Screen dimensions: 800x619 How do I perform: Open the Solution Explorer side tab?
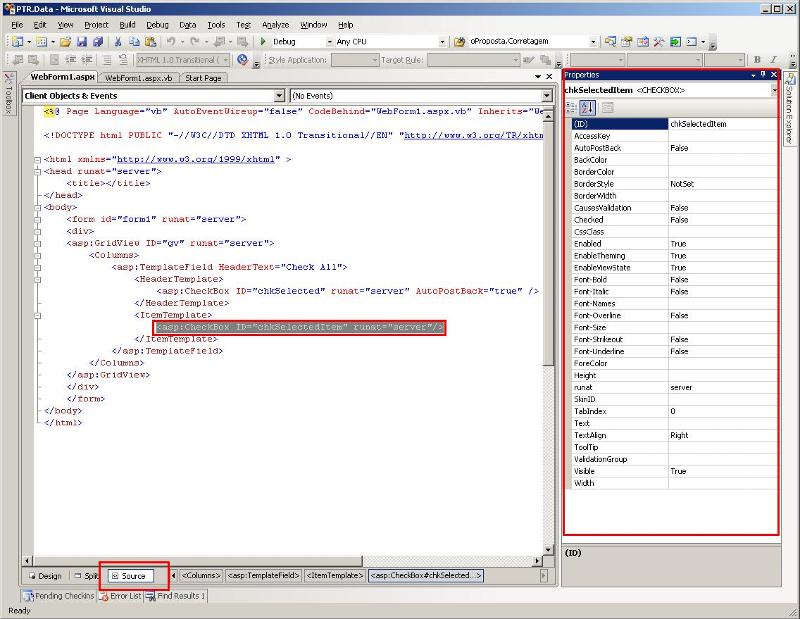click(x=790, y=108)
